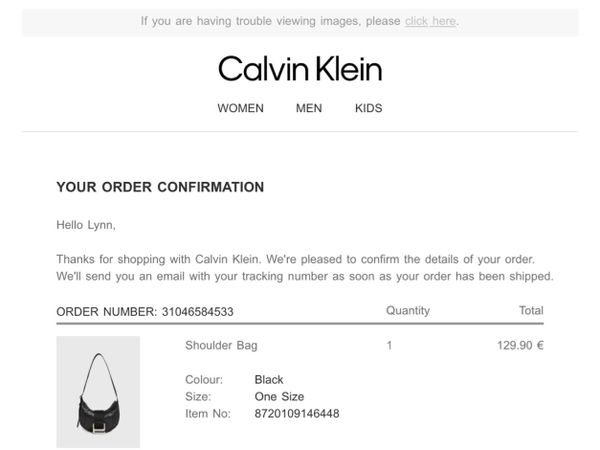Click the Quantity column header
Screen dimensions: 600x450
(407, 311)
